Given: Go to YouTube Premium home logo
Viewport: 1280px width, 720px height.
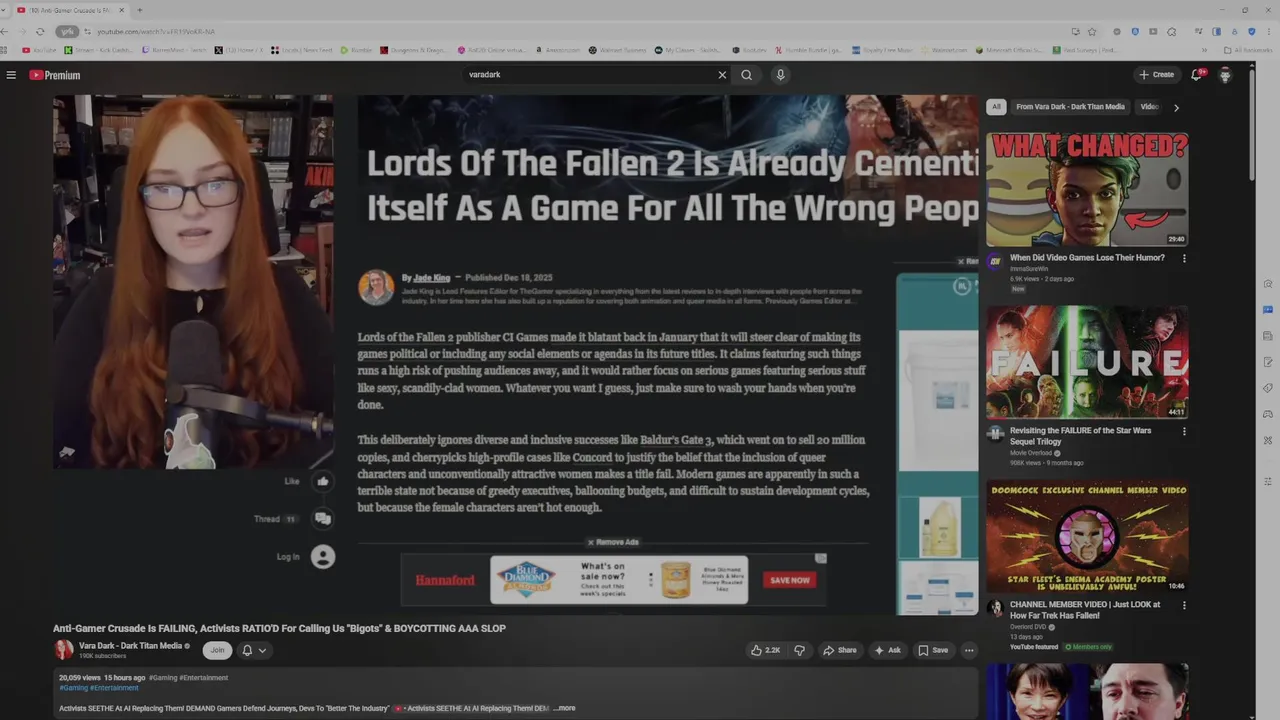Looking at the screenshot, I should click(54, 75).
